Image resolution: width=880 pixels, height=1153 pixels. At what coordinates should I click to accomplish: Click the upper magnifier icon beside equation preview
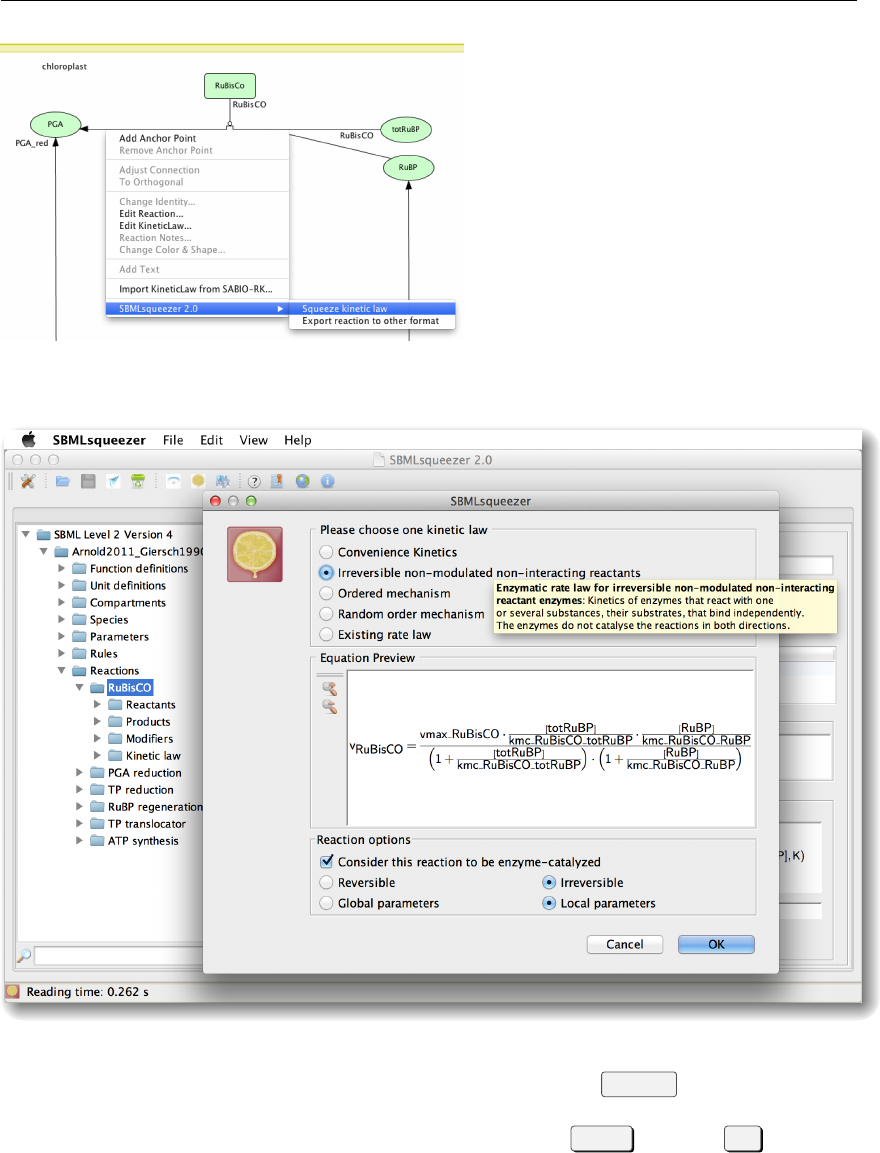tap(329, 689)
